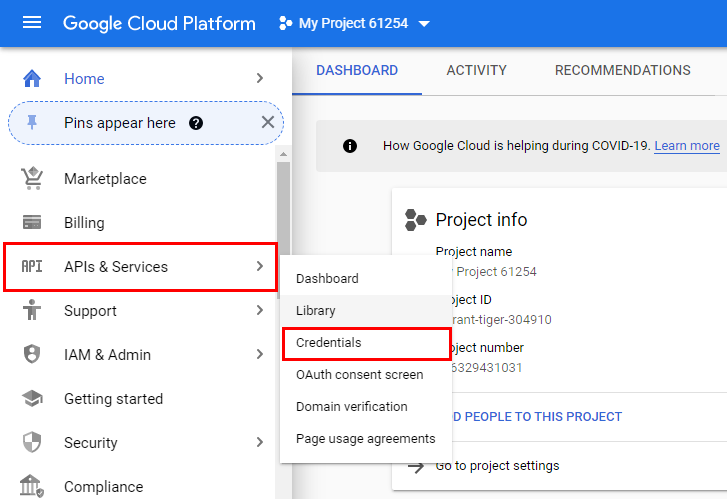Click the Home house icon
The image size is (727, 499).
[x=32, y=78]
